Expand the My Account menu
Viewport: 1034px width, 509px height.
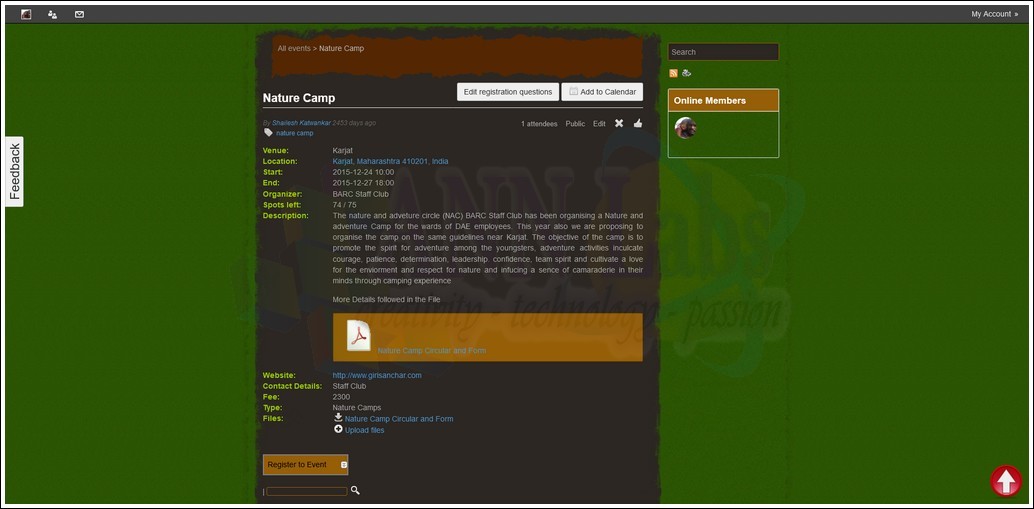(994, 14)
